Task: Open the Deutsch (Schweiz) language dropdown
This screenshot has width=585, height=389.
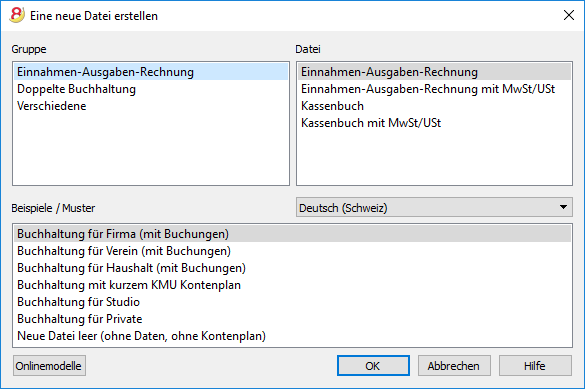Action: [434, 207]
